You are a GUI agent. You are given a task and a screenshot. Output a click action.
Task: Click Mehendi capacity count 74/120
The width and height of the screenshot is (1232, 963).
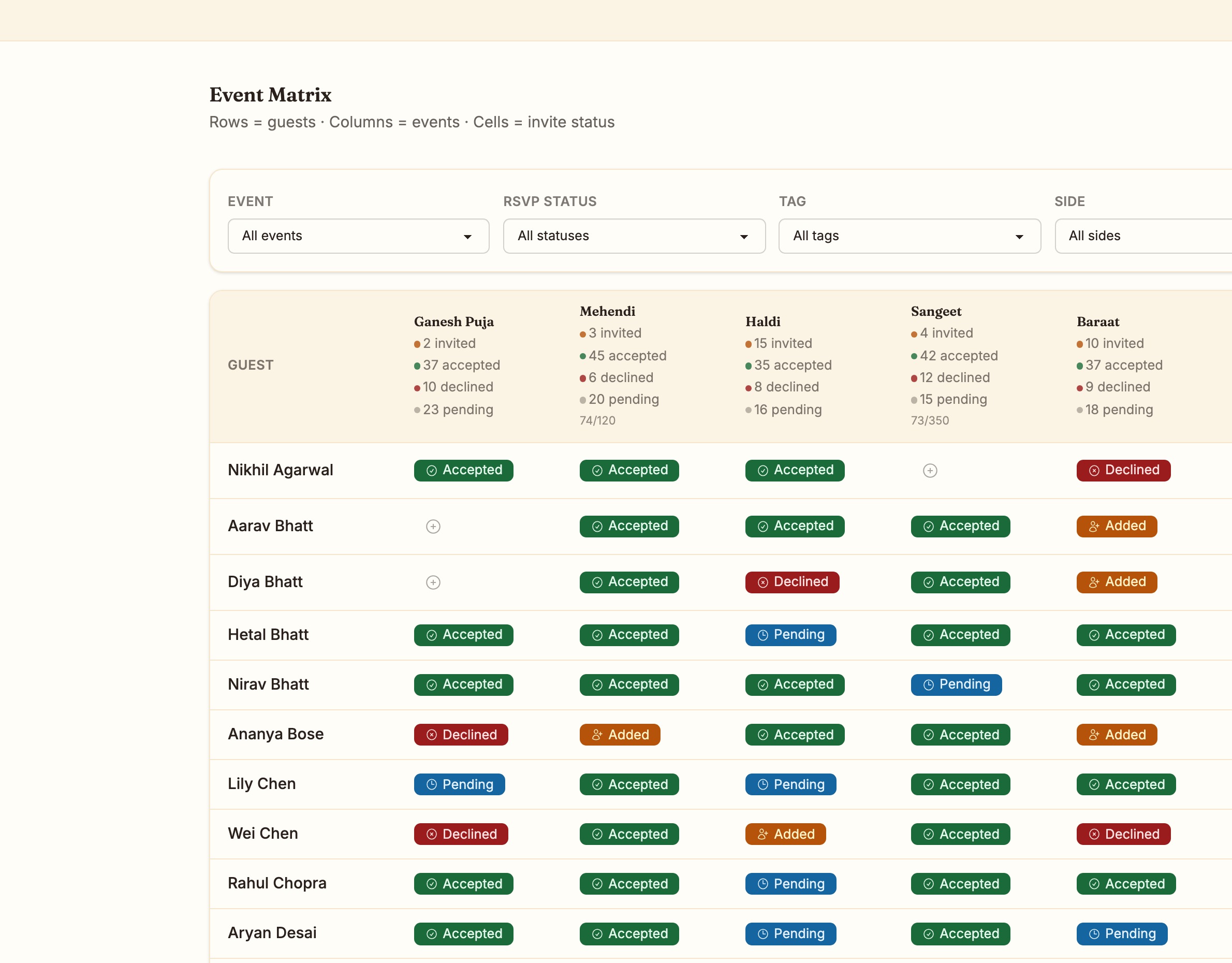tap(597, 420)
